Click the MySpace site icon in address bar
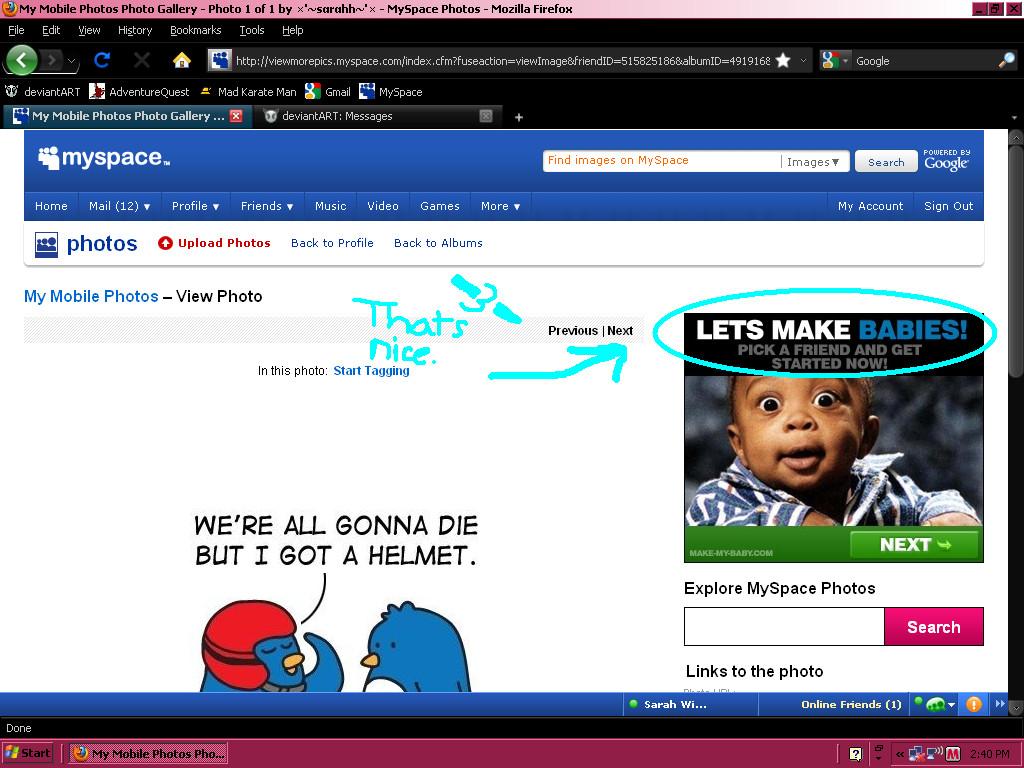 [x=221, y=61]
